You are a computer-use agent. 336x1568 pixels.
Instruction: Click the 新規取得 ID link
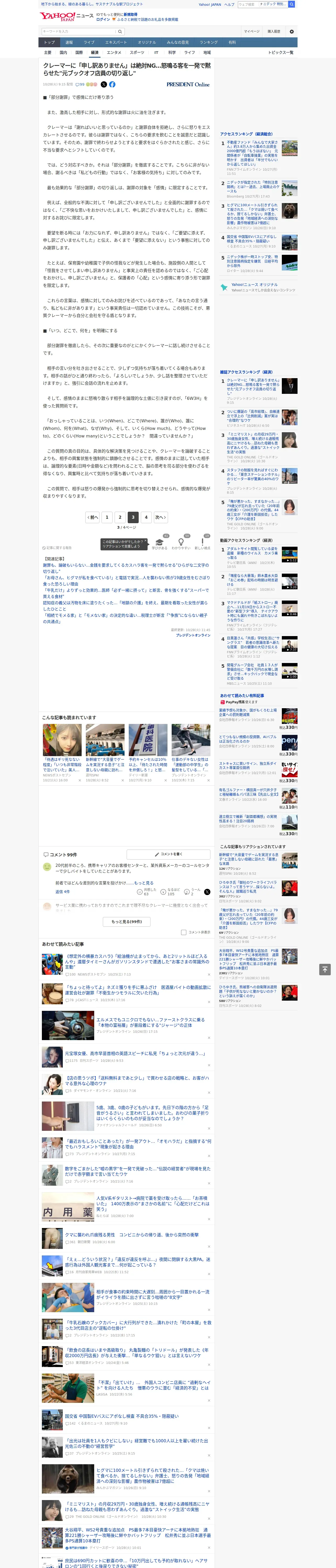point(131,15)
